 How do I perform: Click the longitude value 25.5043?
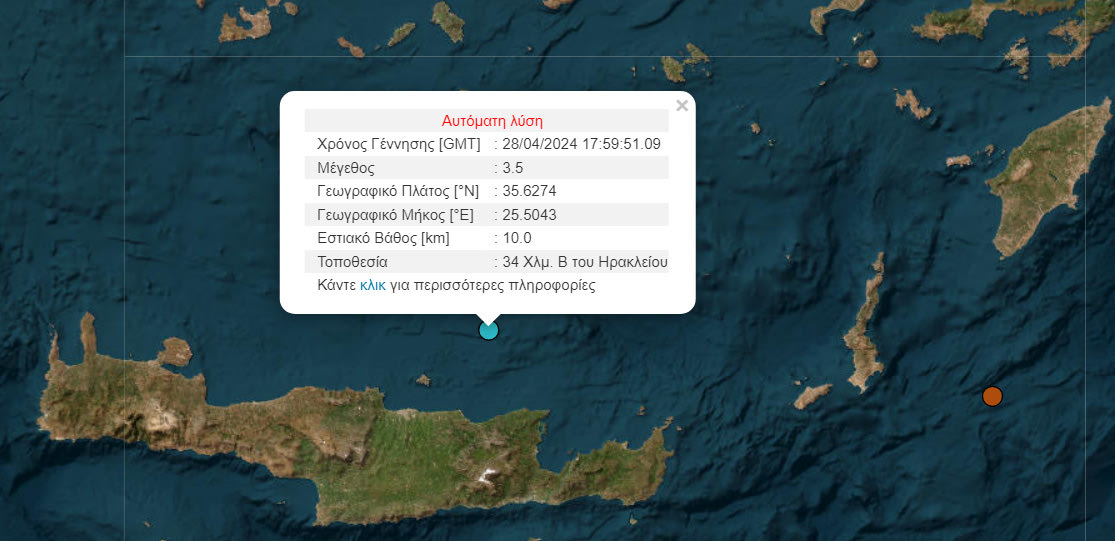[530, 215]
